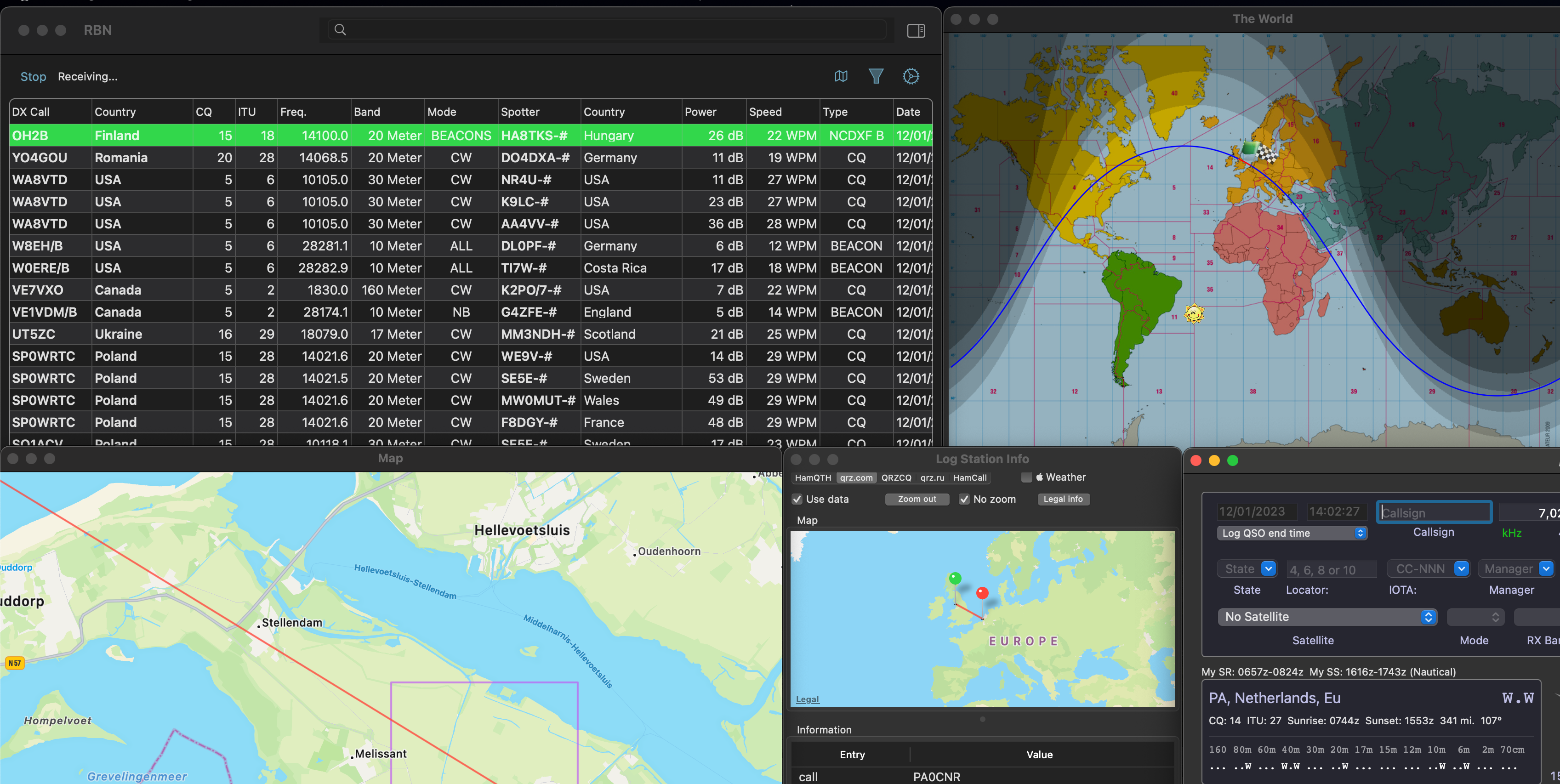This screenshot has height=784, width=1560.
Task: Click the search magnifier in RBN
Action: click(340, 30)
